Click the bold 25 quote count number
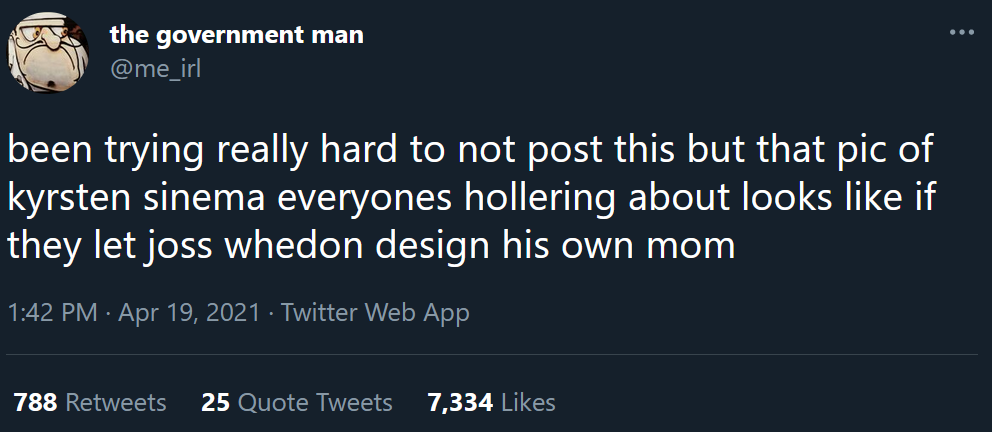Viewport: 992px width, 432px height. pos(216,403)
